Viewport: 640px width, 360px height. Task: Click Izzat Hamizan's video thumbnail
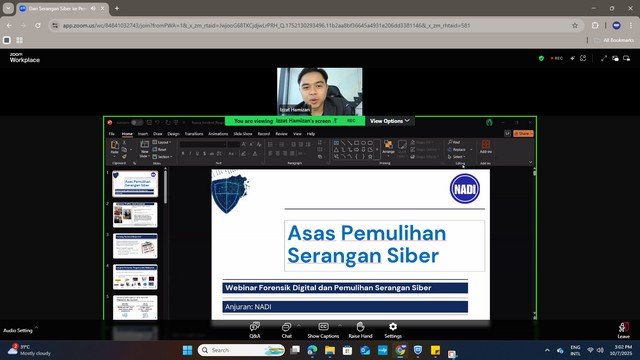[x=319, y=91]
